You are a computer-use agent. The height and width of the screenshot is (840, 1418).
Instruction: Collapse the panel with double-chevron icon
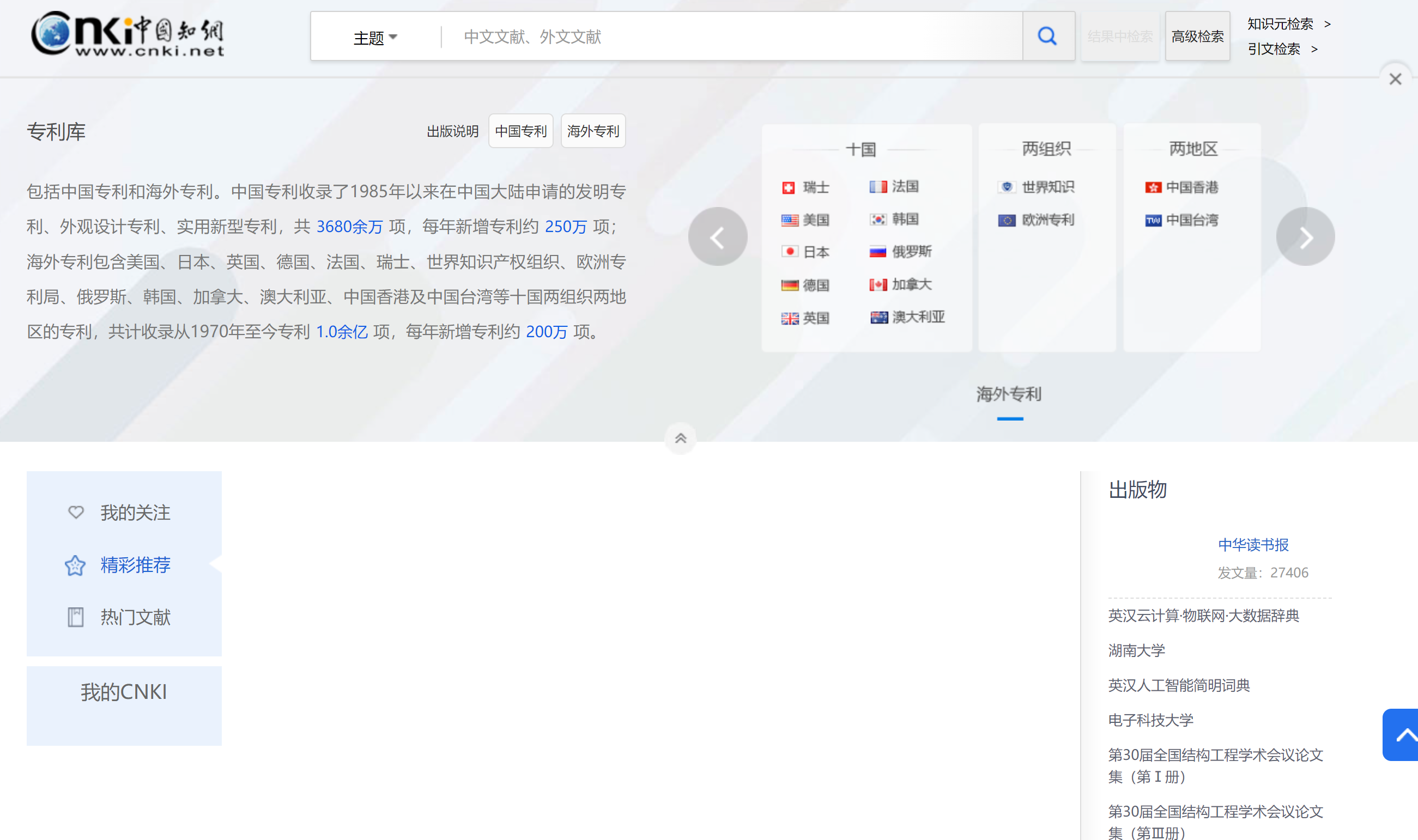tap(681, 438)
